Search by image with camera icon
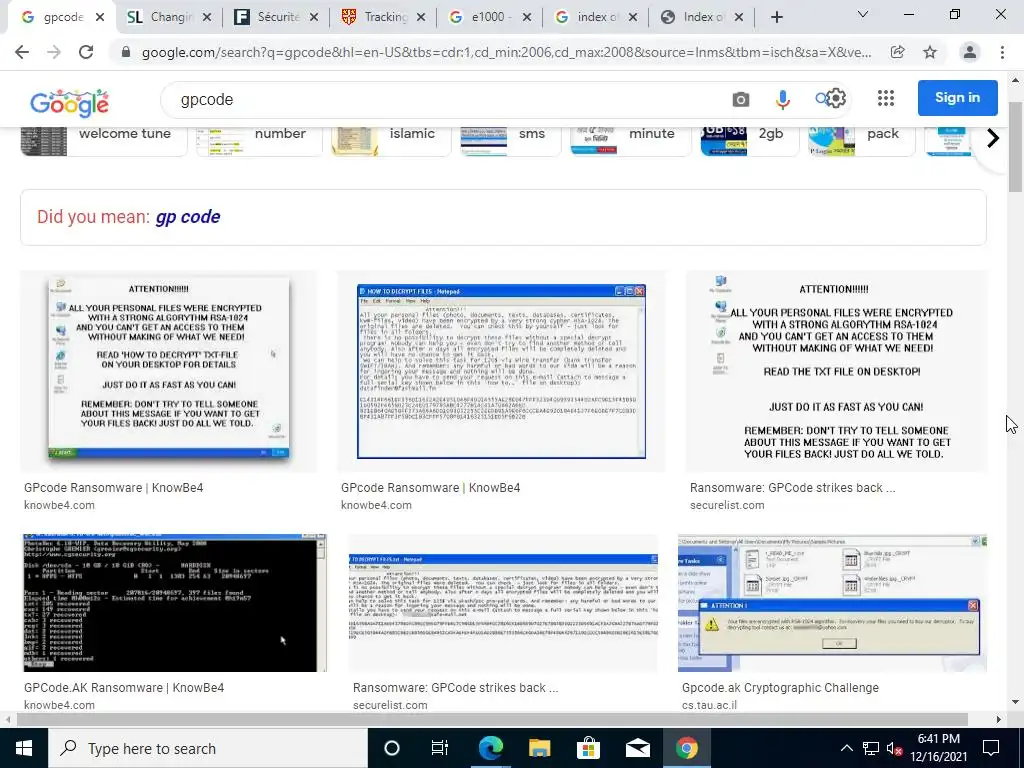Screen dimensions: 1024x768 [741, 99]
